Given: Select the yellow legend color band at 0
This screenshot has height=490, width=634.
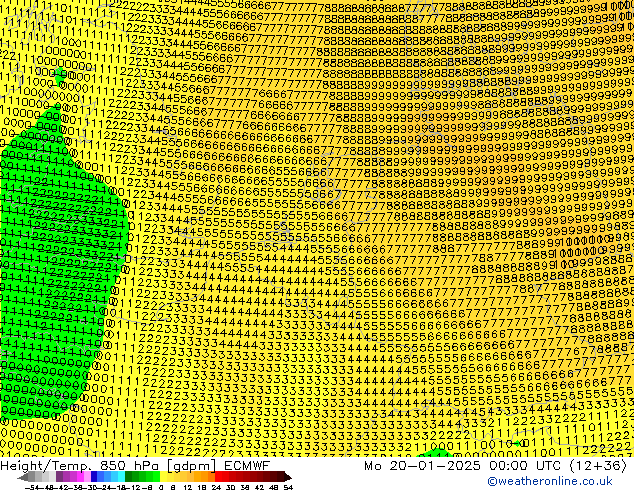Looking at the screenshot, I should point(163,476).
